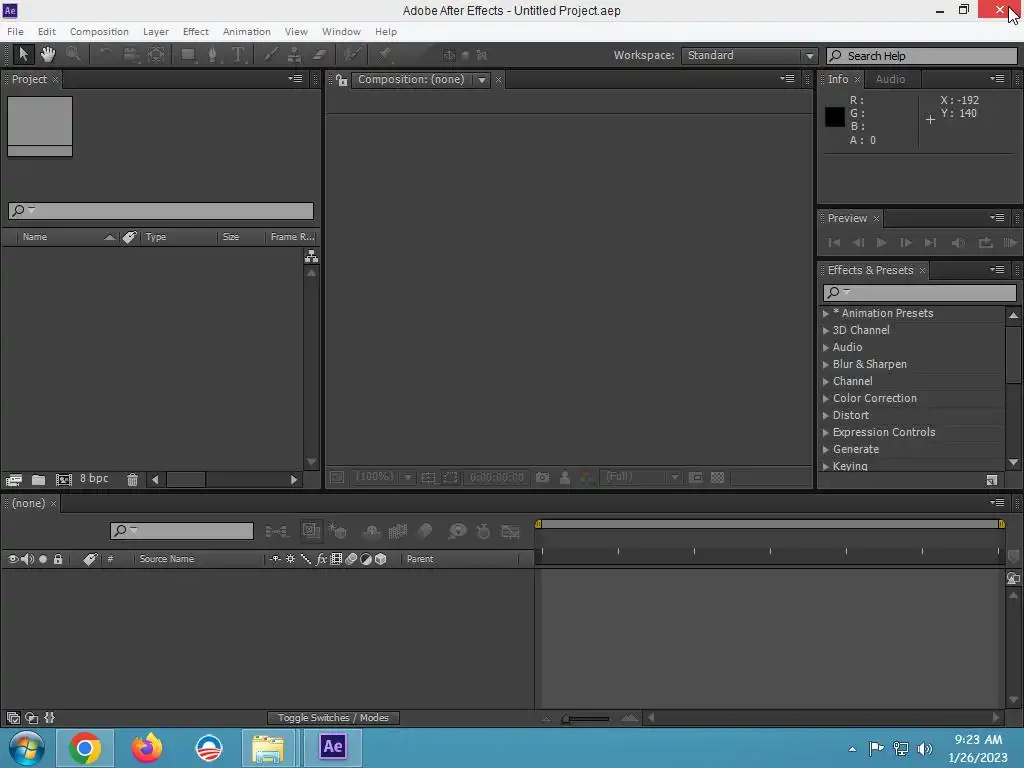Viewport: 1024px width, 768px height.
Task: Click the Search Help field
Action: pyautogui.click(x=921, y=56)
